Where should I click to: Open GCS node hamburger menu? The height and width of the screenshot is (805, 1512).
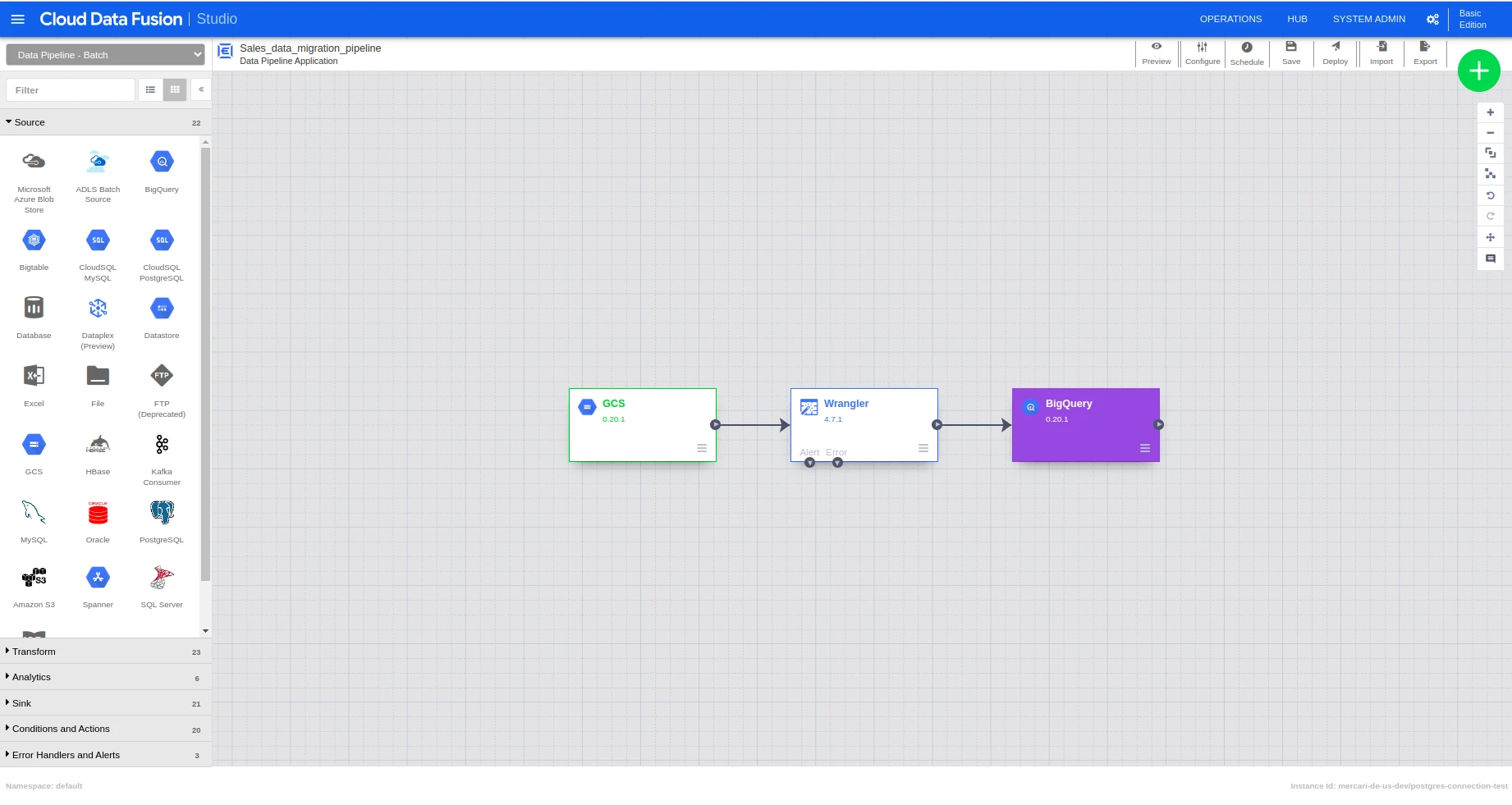point(702,448)
